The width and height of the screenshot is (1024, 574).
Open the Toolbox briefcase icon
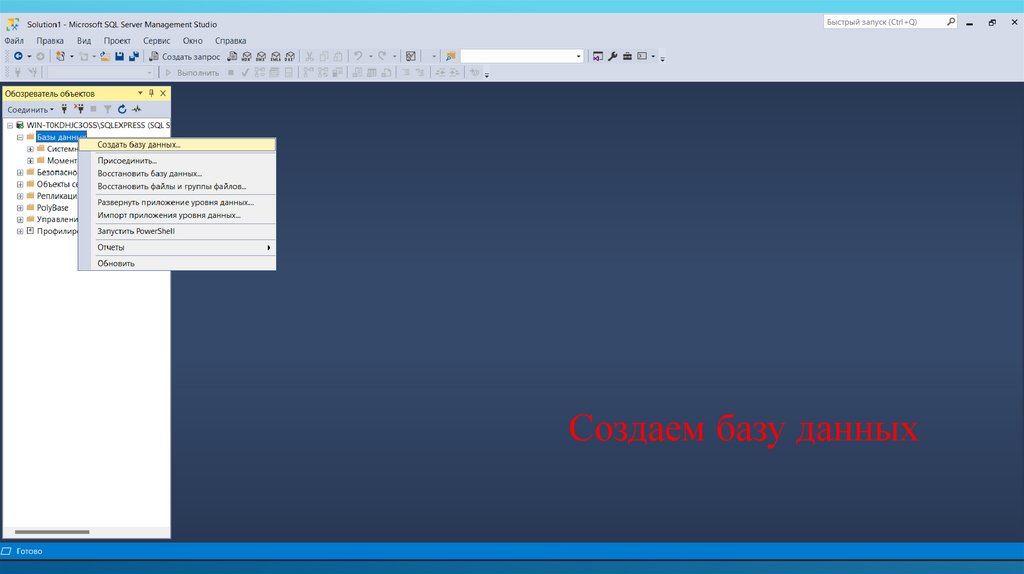[x=627, y=56]
